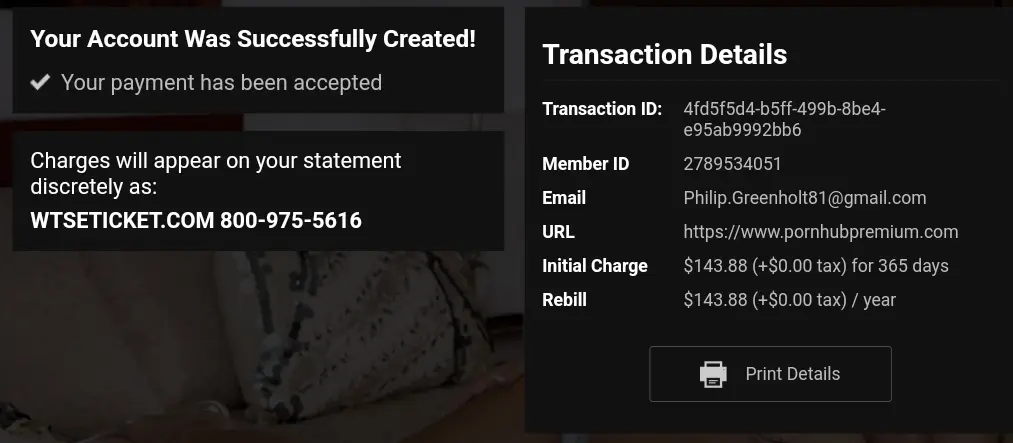Click the payment accepted checkmark icon
The width and height of the screenshot is (1013, 443).
40,82
